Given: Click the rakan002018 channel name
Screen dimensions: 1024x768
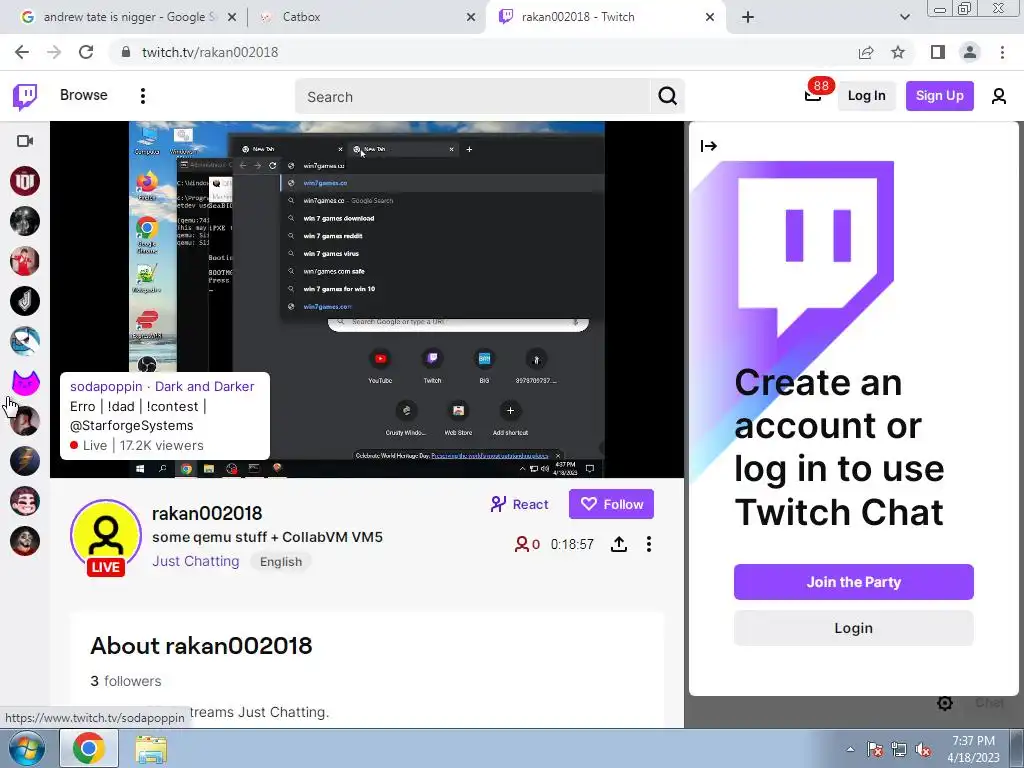Looking at the screenshot, I should (x=207, y=513).
